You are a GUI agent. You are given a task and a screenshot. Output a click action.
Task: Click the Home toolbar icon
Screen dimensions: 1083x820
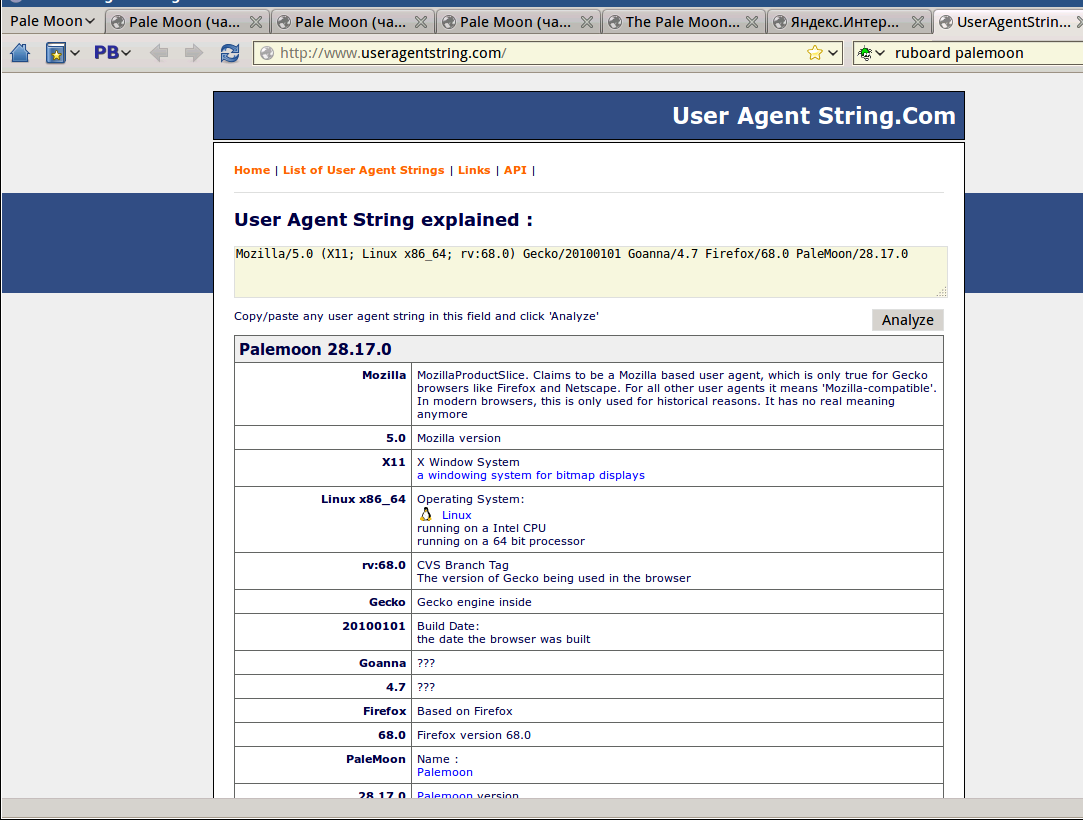[20, 53]
